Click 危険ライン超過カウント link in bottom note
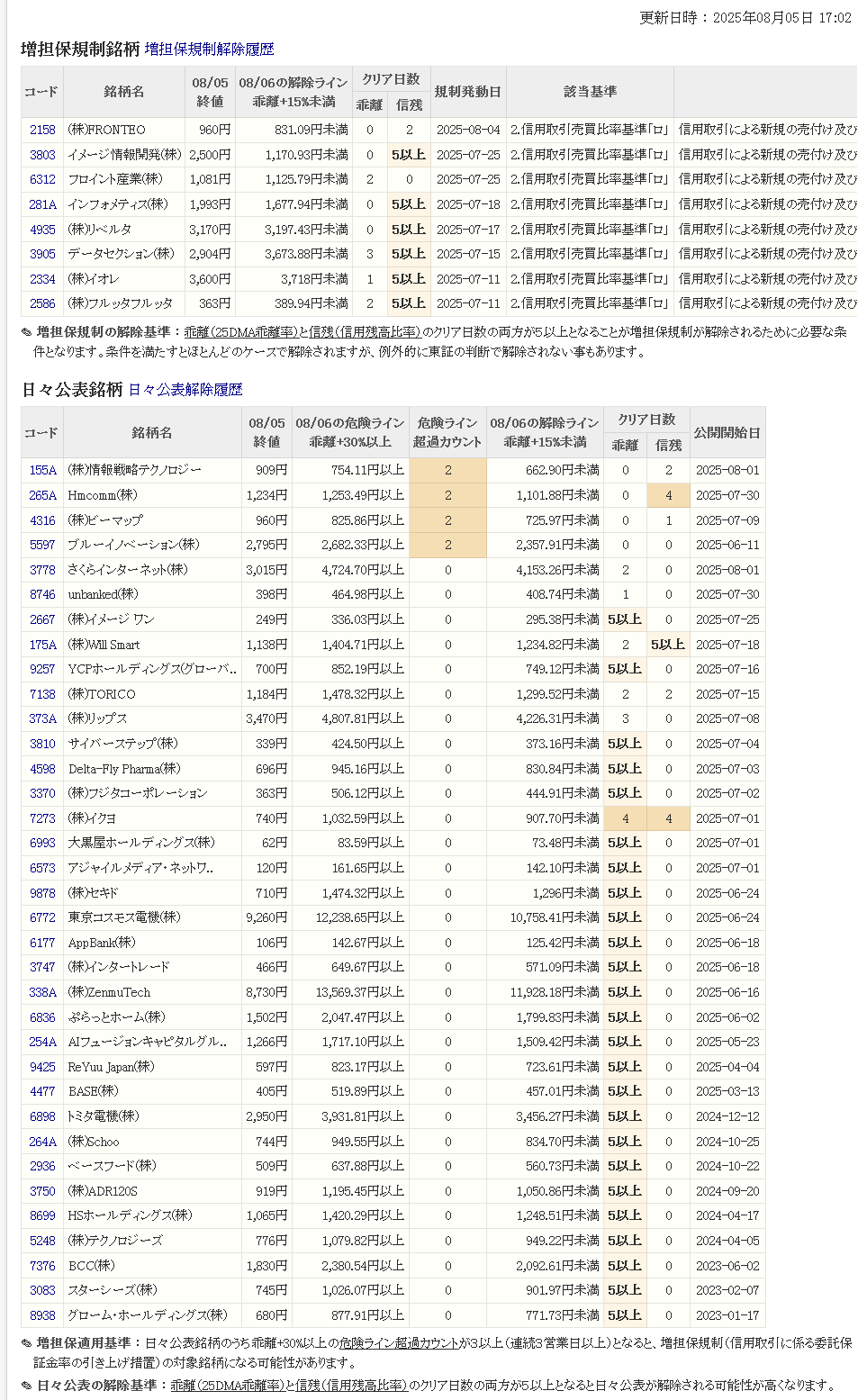The image size is (867, 1400). pyautogui.click(x=399, y=1342)
